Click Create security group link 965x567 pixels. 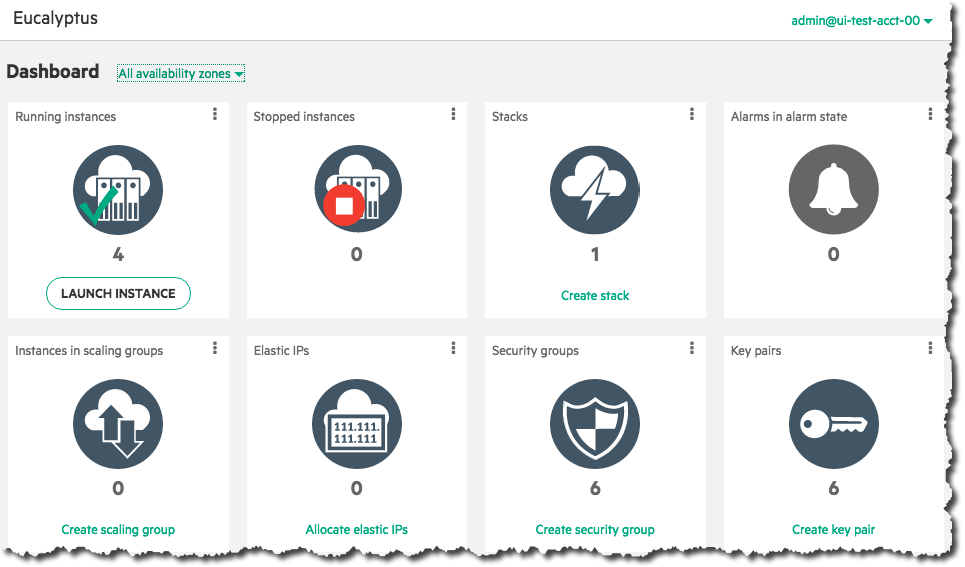595,529
